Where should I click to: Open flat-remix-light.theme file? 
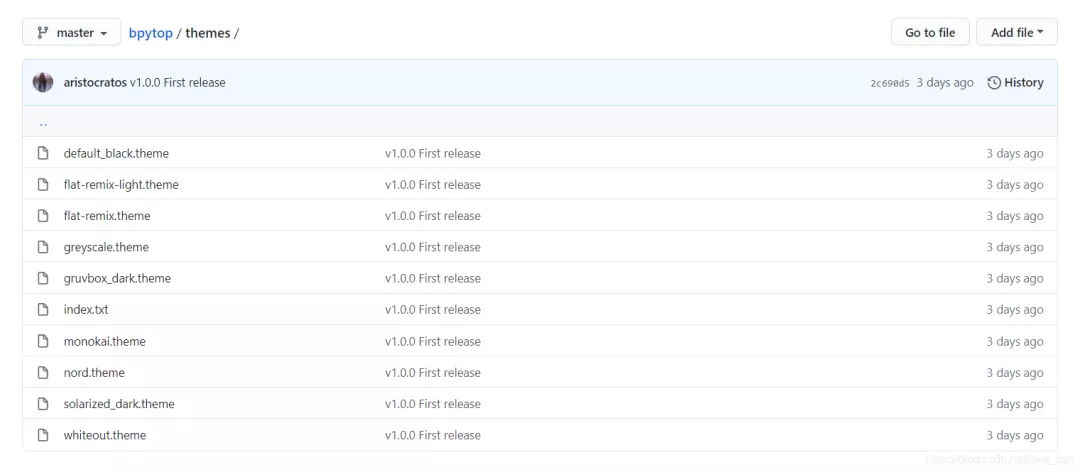coord(121,185)
